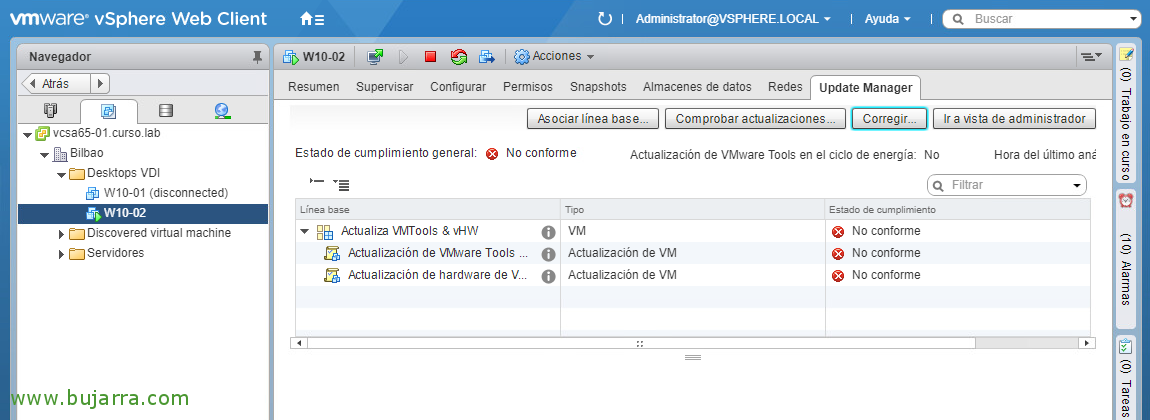Screen dimensions: 1150x420
Task: Click the horizontal scrollbar in baseline table
Action: point(642,343)
